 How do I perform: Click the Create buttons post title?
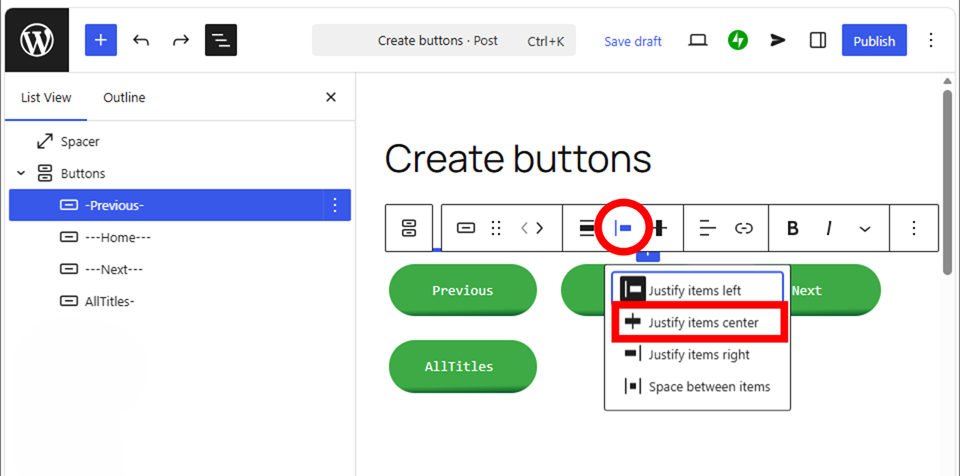coord(518,159)
